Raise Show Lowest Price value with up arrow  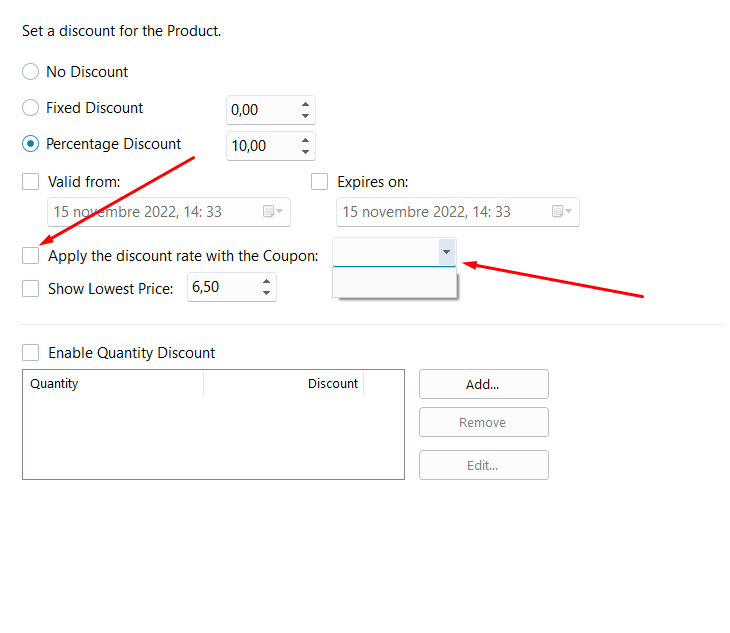(266, 282)
